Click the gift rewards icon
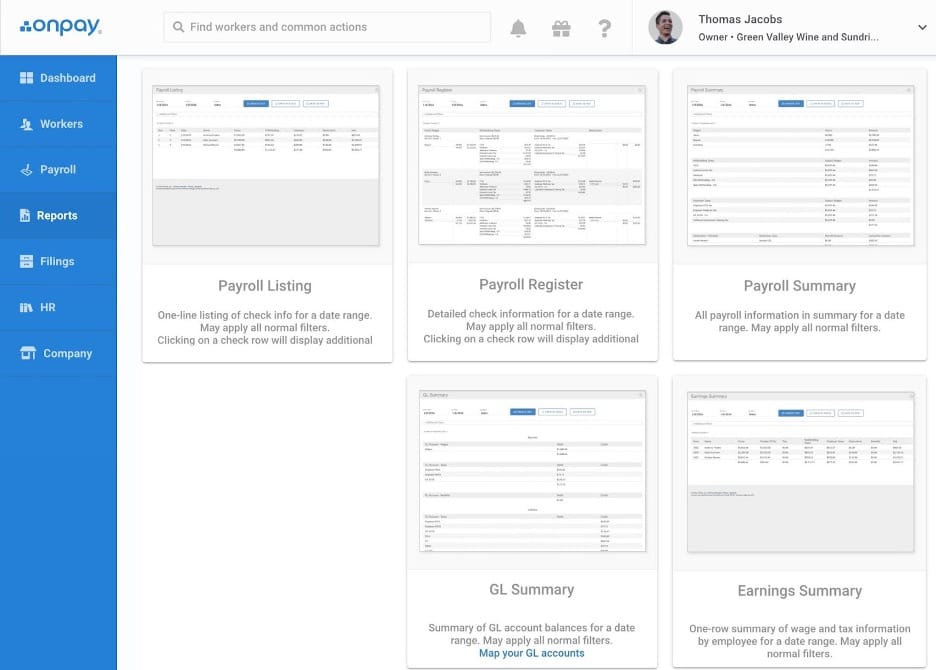Viewport: 936px width, 670px height. coord(561,27)
